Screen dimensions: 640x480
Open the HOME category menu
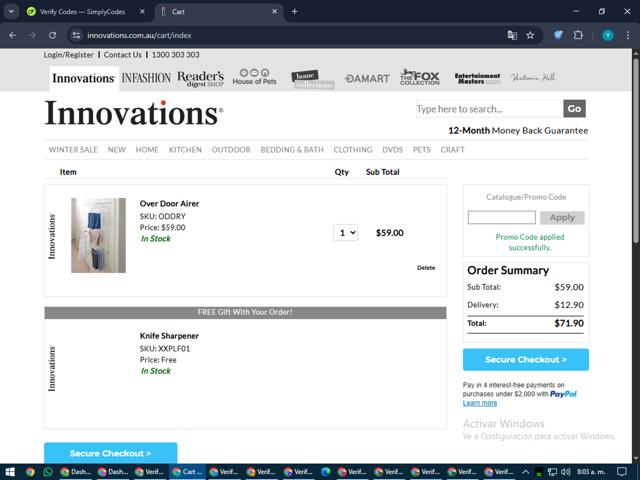coord(147,150)
